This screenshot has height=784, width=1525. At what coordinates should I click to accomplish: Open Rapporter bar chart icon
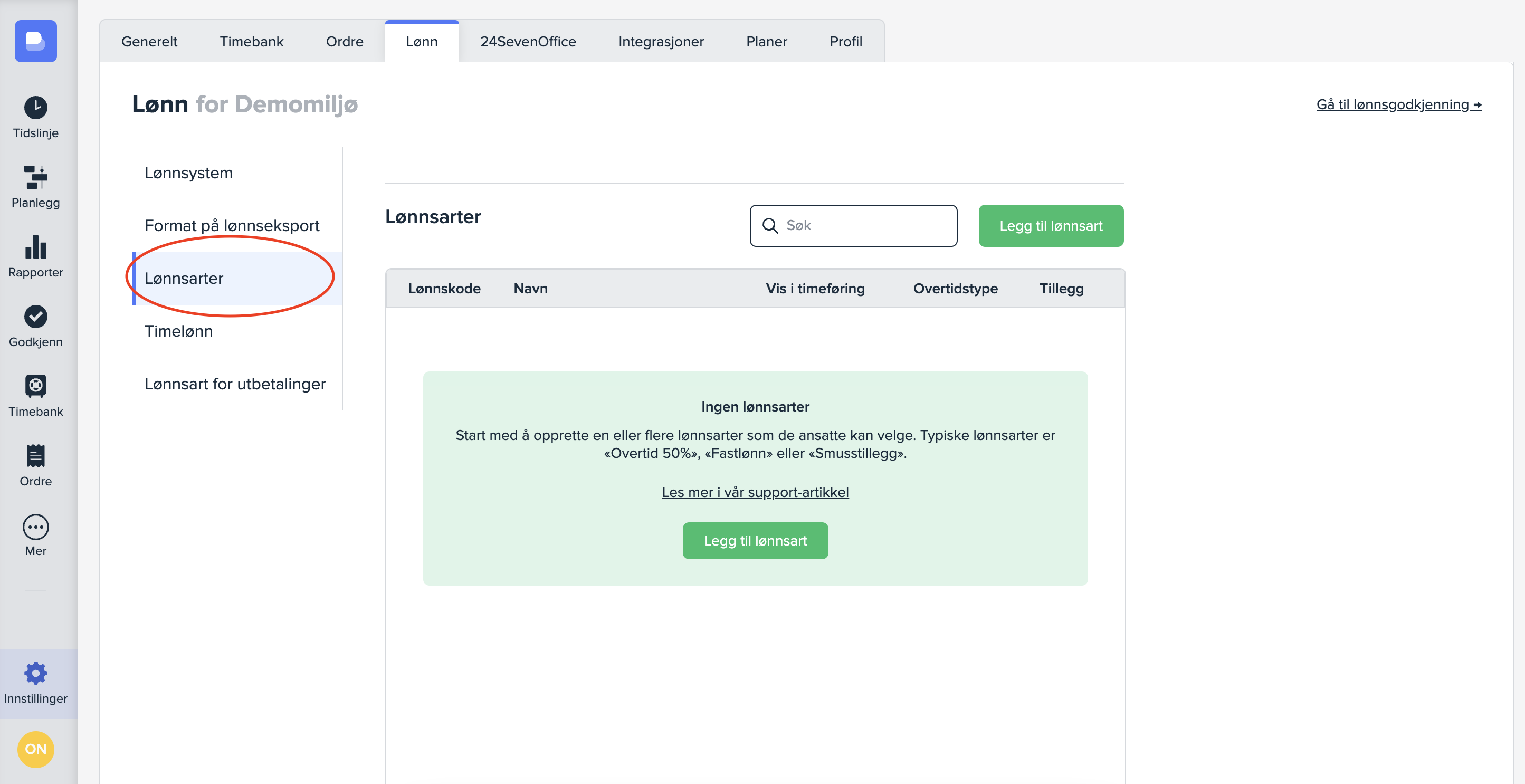[35, 247]
